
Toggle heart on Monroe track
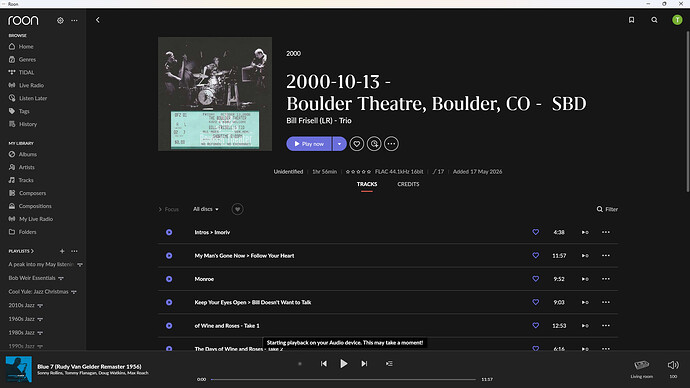coord(536,278)
